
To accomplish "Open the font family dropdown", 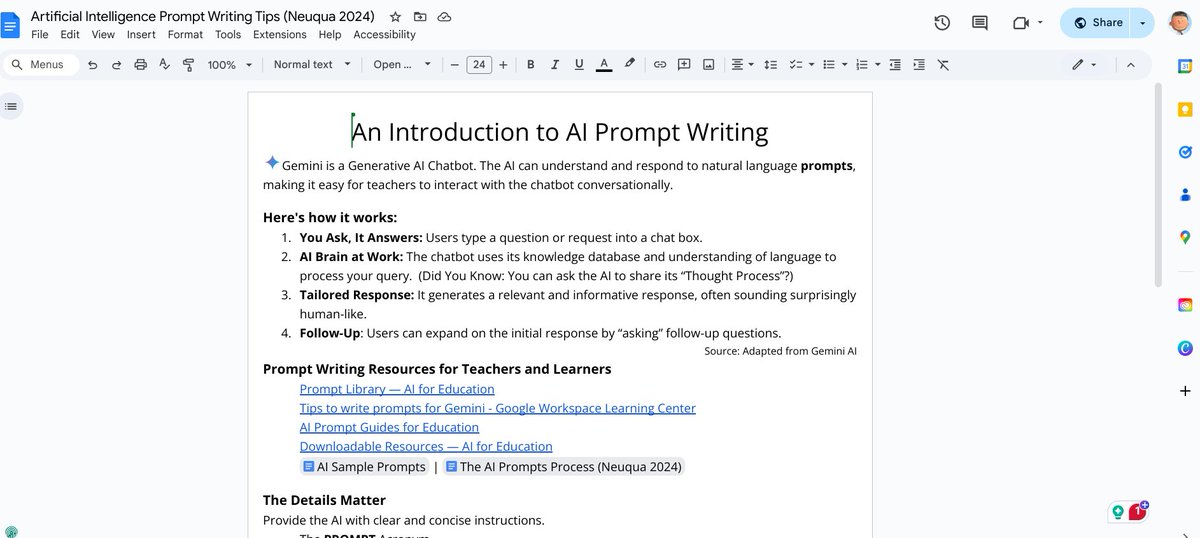I will (402, 64).
